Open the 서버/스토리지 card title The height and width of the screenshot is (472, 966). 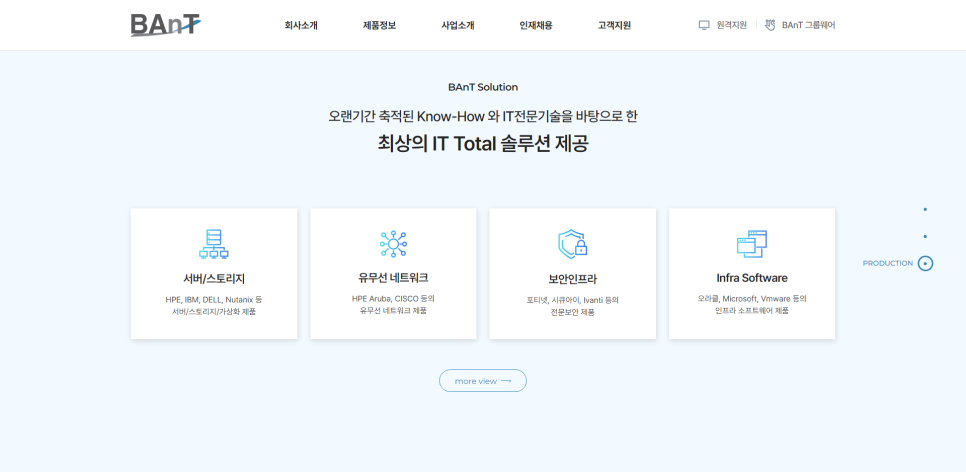pos(214,279)
